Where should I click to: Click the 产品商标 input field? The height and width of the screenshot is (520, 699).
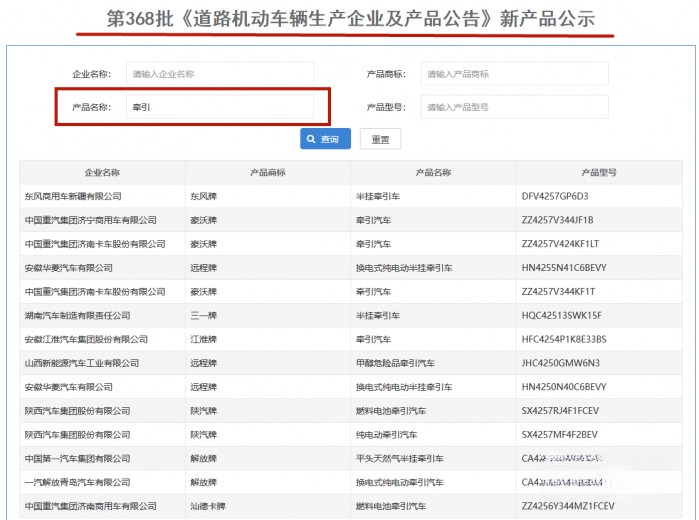(514, 74)
